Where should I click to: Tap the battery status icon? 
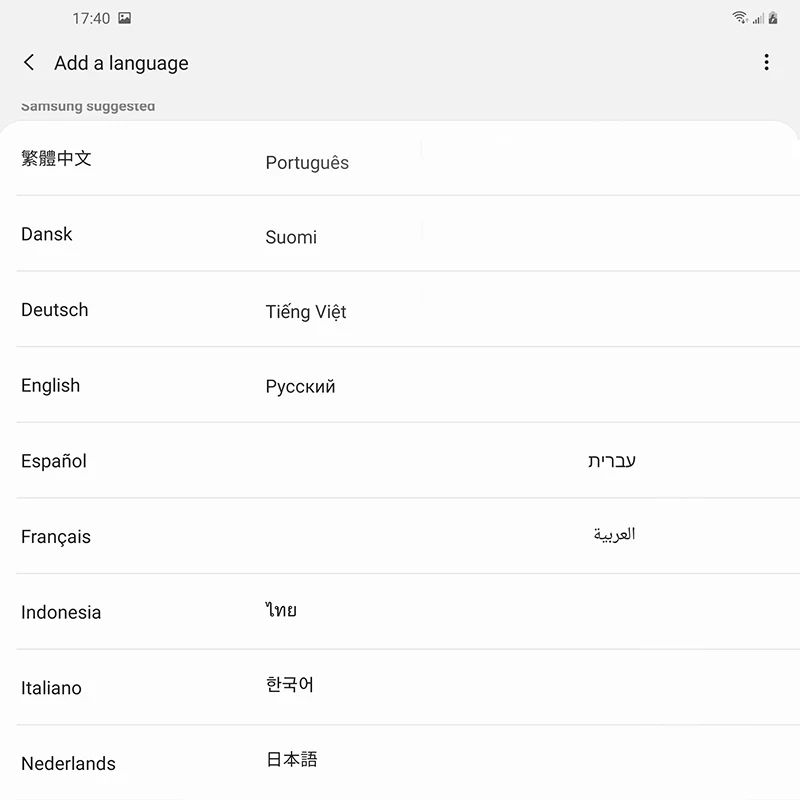click(x=773, y=18)
